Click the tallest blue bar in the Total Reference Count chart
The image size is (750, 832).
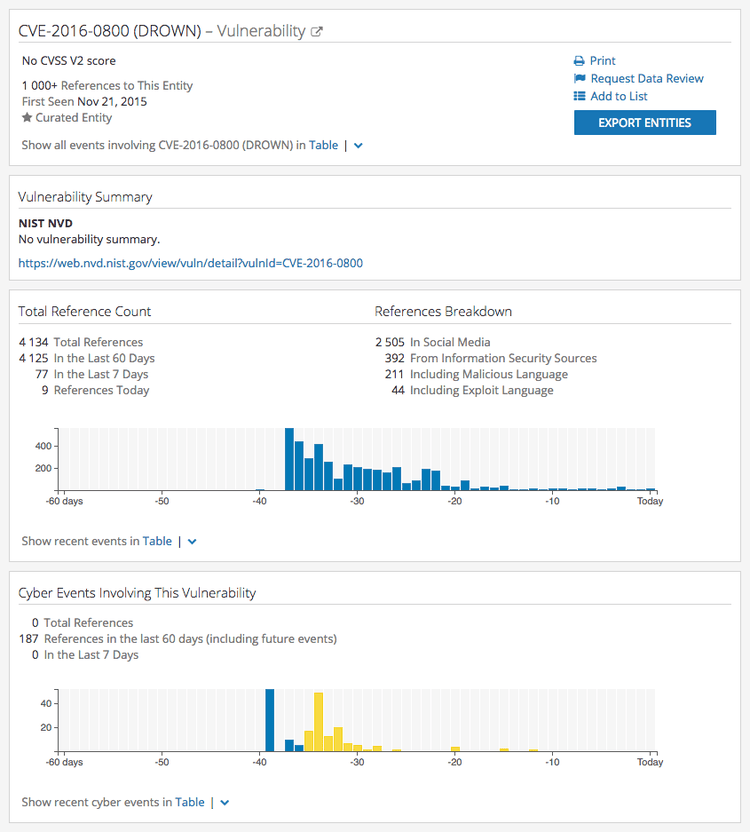click(x=289, y=460)
